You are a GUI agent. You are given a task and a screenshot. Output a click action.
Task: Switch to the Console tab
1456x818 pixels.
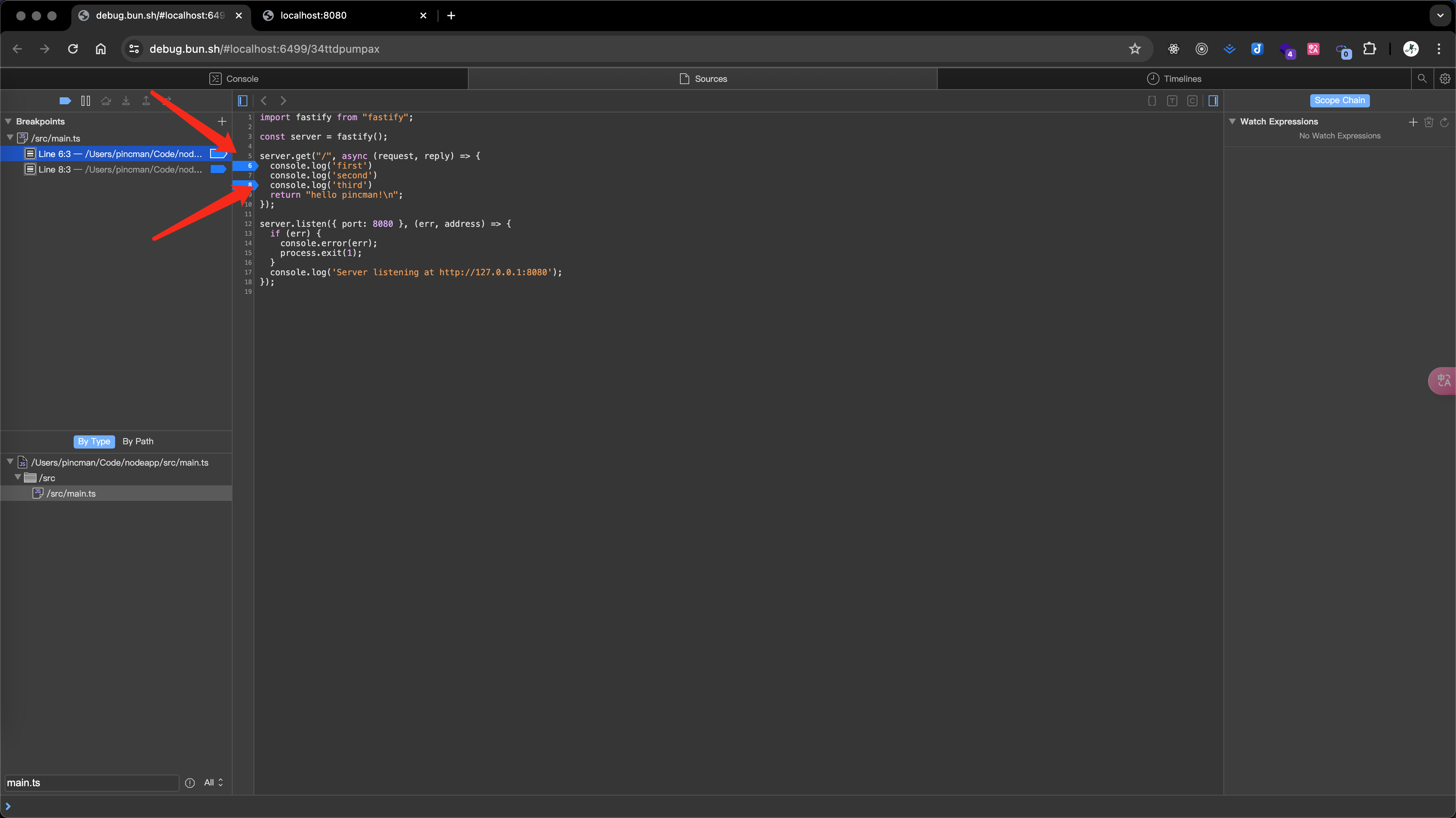[234, 79]
